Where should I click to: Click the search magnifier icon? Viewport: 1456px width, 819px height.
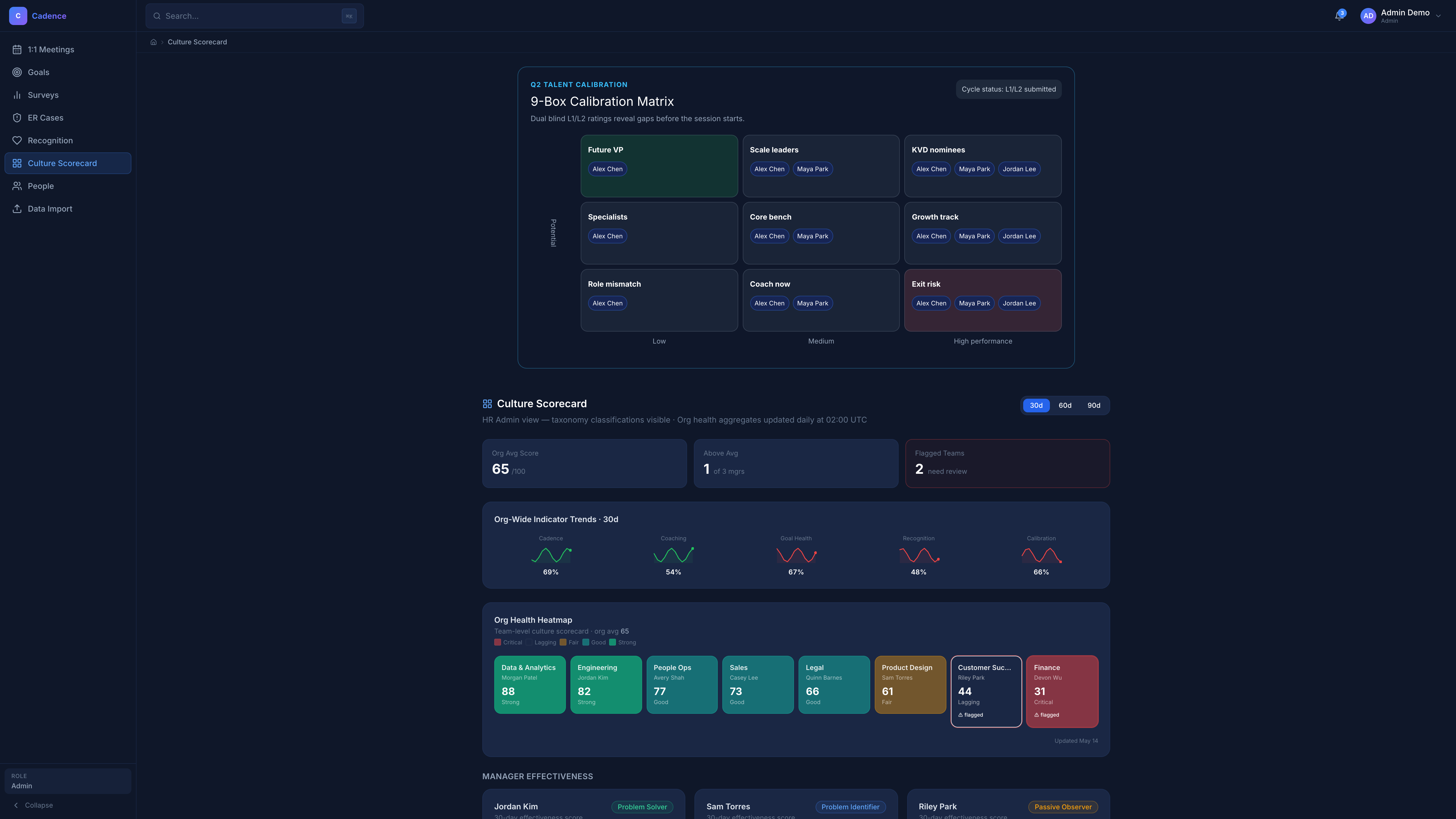157,16
